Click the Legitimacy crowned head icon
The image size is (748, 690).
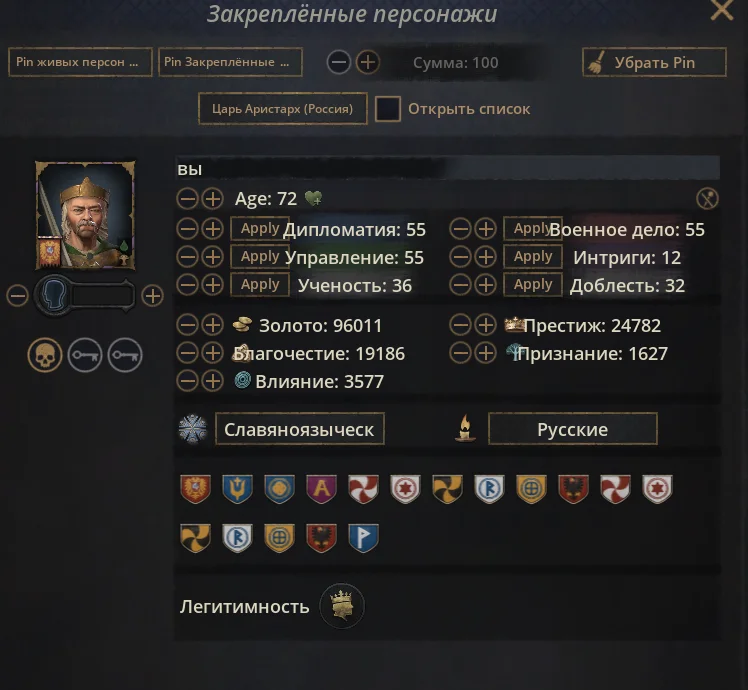(x=342, y=606)
